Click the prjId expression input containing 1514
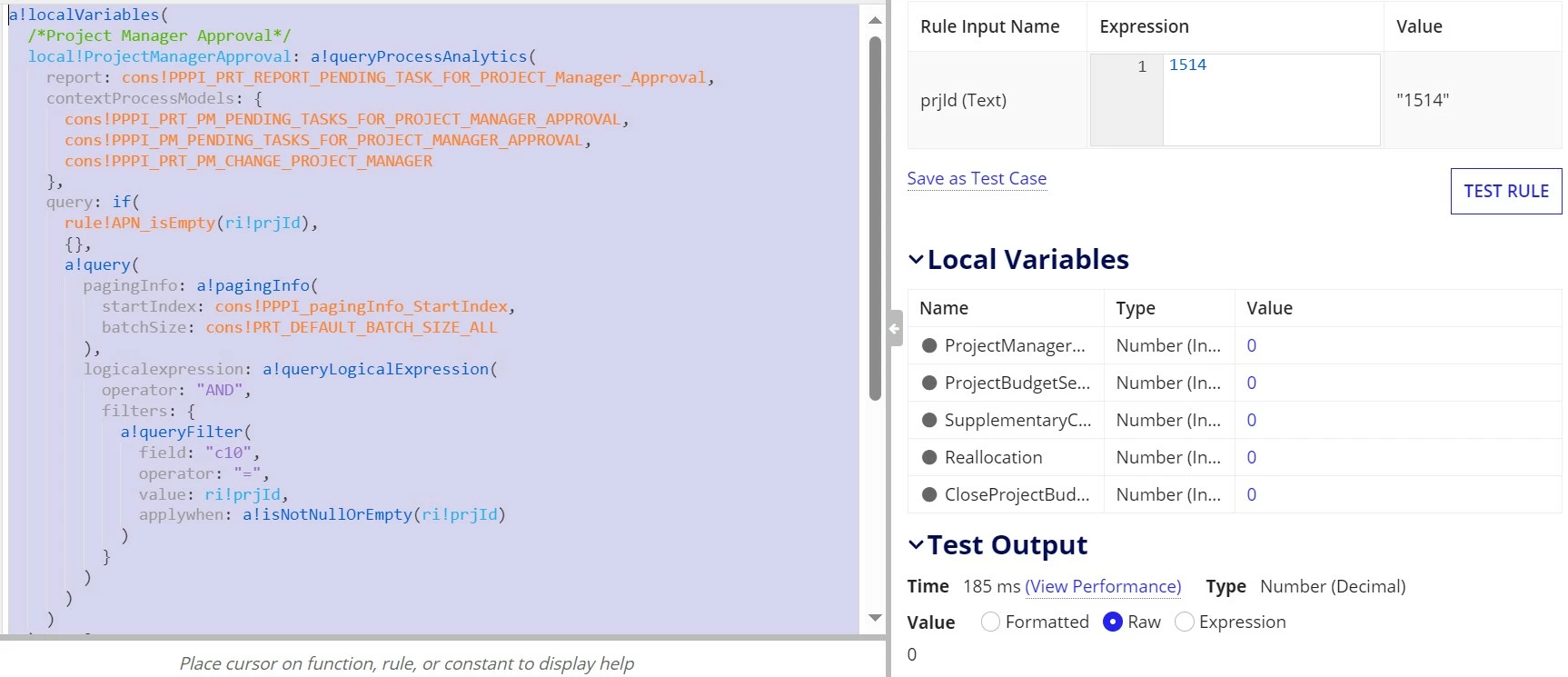 coord(1271,100)
